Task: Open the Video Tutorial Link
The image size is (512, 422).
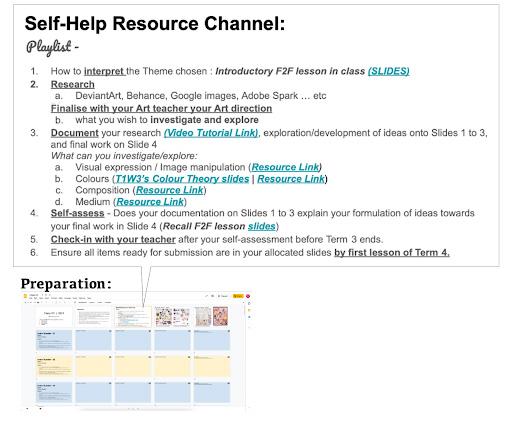Action: coord(211,133)
